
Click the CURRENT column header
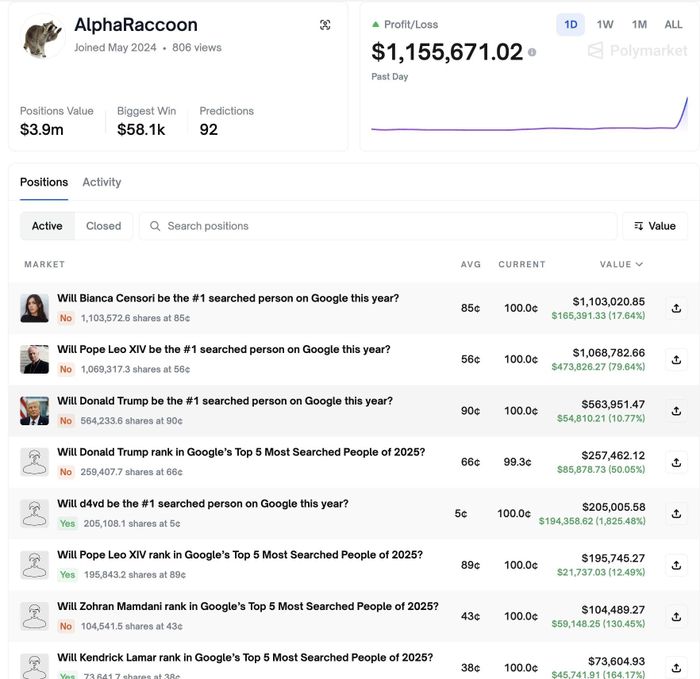[522, 264]
